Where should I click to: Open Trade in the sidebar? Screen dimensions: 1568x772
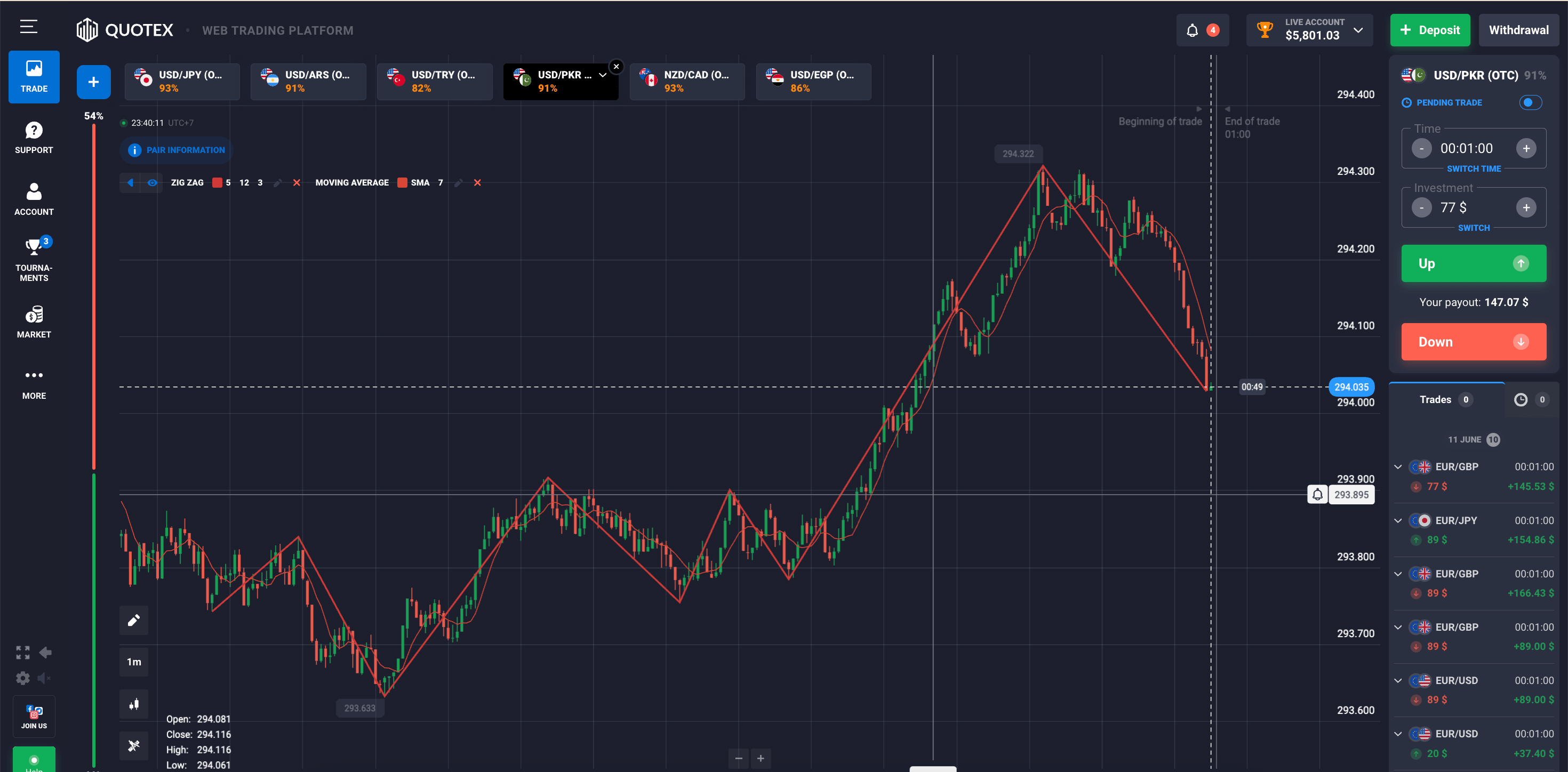34,77
